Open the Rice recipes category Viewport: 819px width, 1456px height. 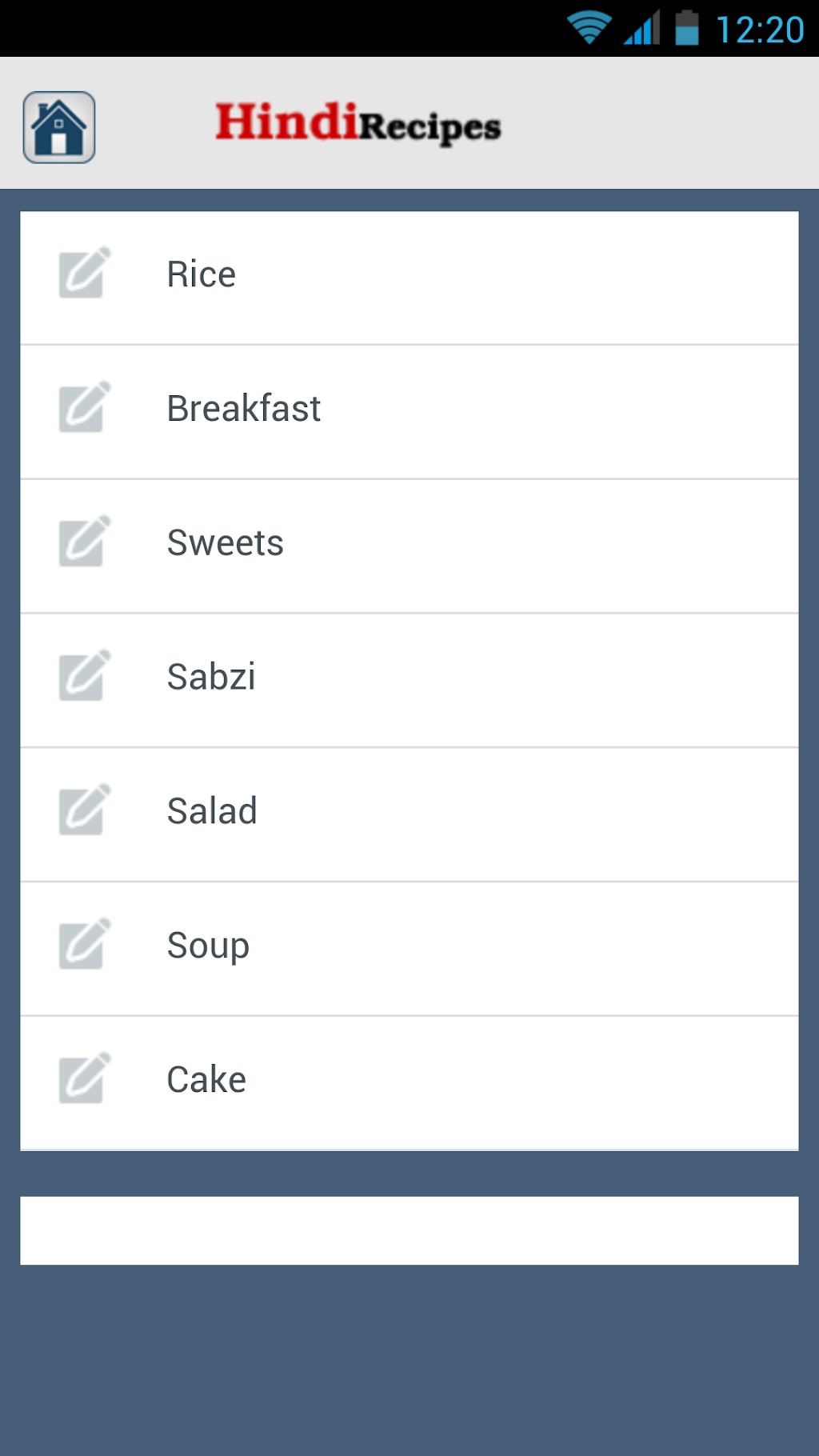click(x=202, y=274)
